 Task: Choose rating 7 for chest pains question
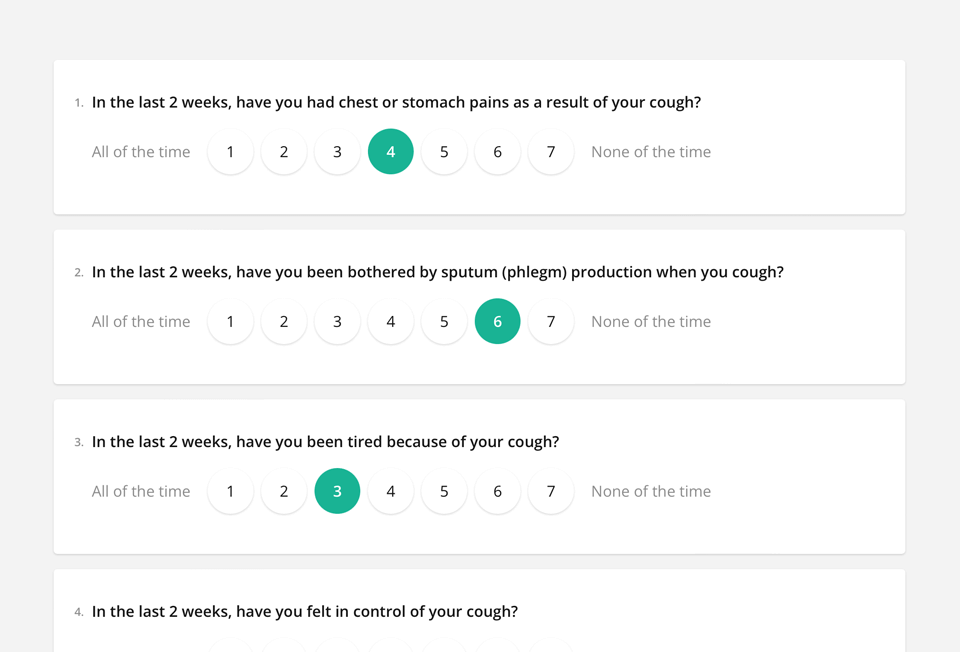click(551, 152)
